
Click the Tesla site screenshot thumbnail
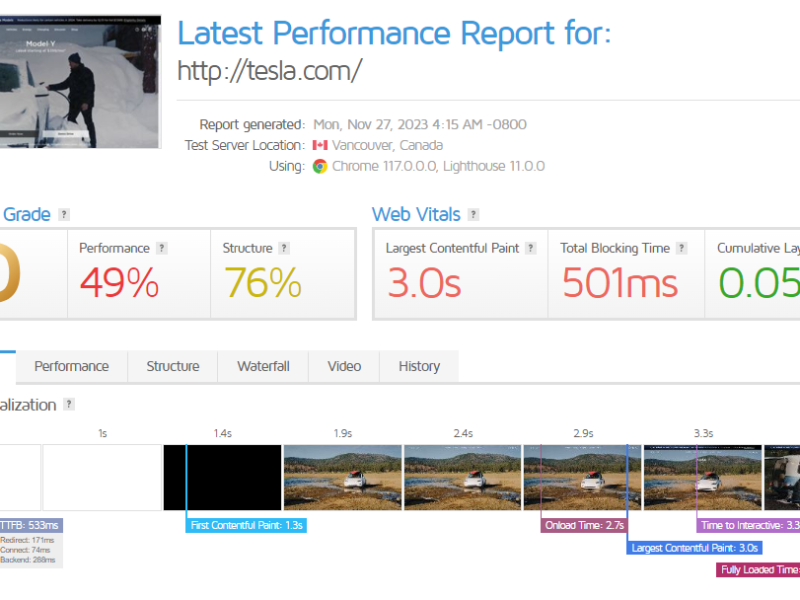pos(78,80)
